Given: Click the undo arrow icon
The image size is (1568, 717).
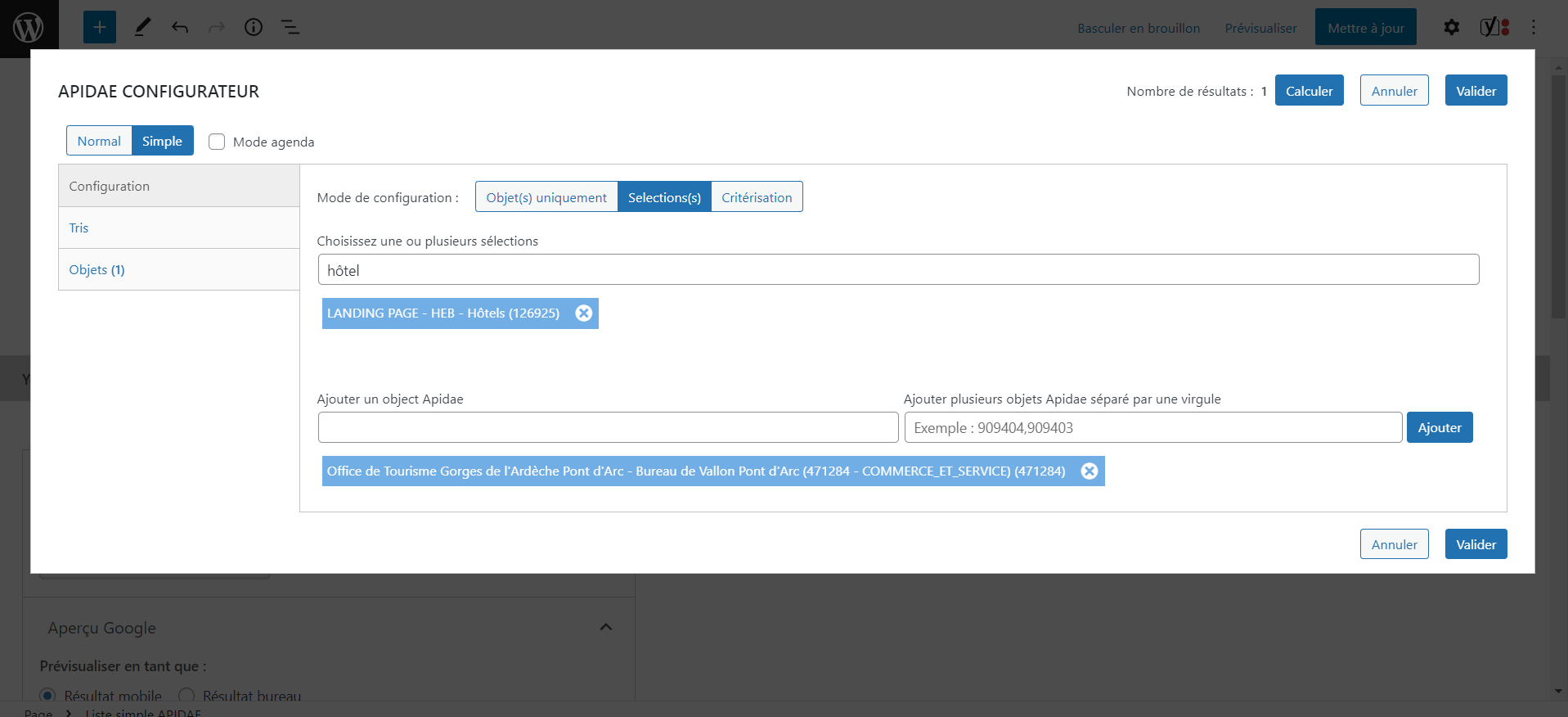Looking at the screenshot, I should click(x=180, y=27).
